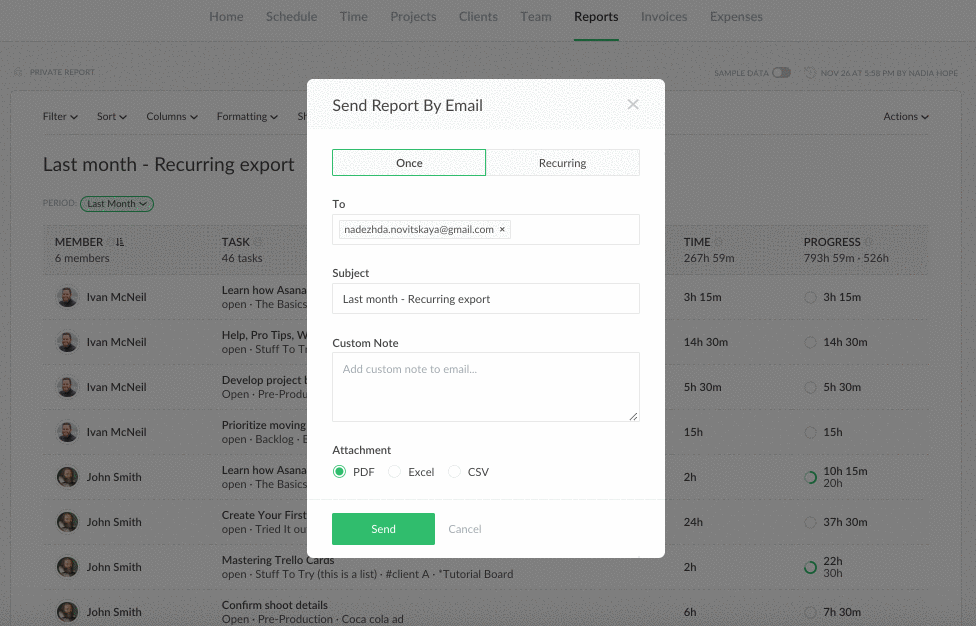The width and height of the screenshot is (976, 626).
Task: Select CSV attachment format
Action: (455, 472)
